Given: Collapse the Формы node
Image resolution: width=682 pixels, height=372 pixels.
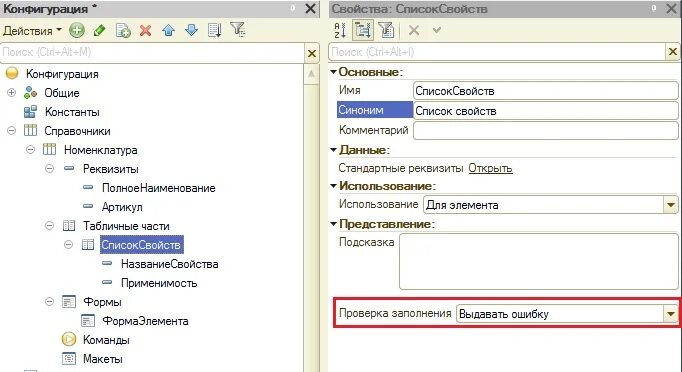Looking at the screenshot, I should coord(50,301).
